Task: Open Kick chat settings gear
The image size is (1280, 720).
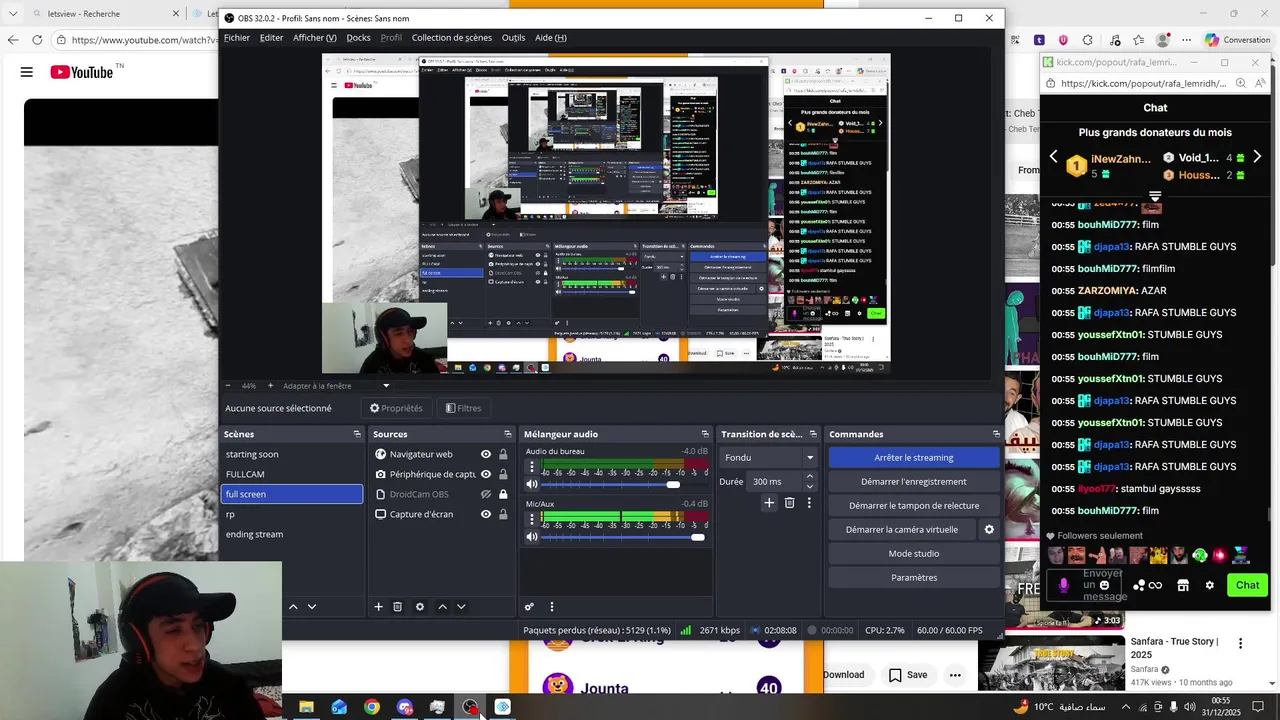Action: point(1209,585)
